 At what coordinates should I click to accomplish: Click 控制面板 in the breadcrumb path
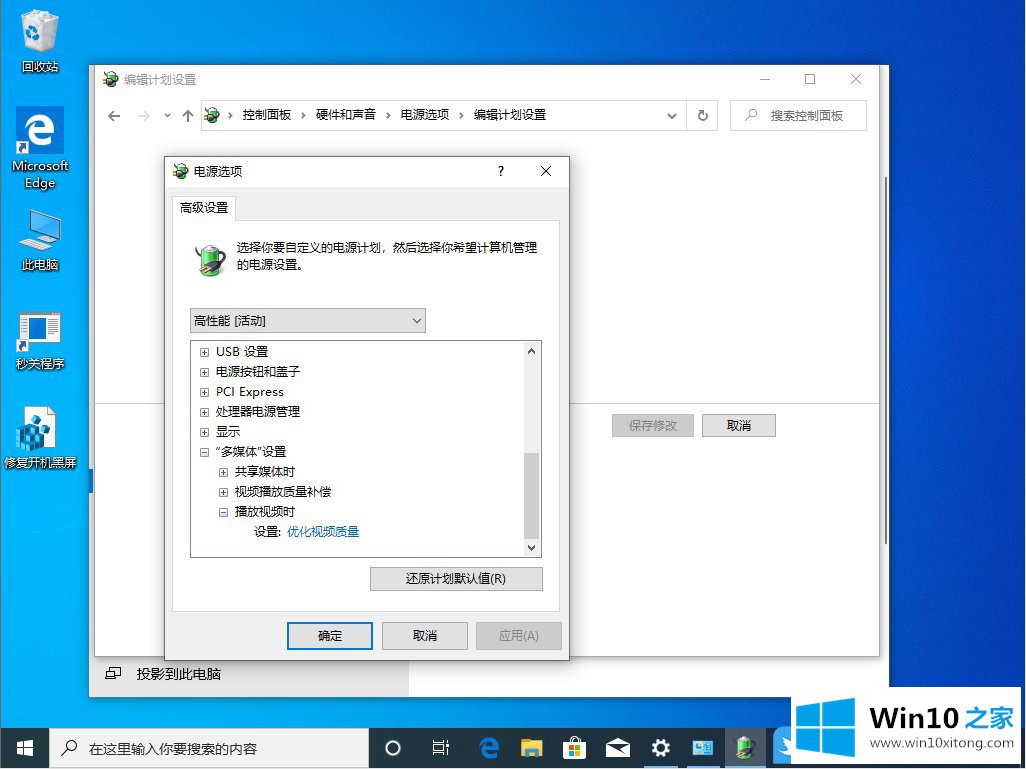click(x=266, y=115)
